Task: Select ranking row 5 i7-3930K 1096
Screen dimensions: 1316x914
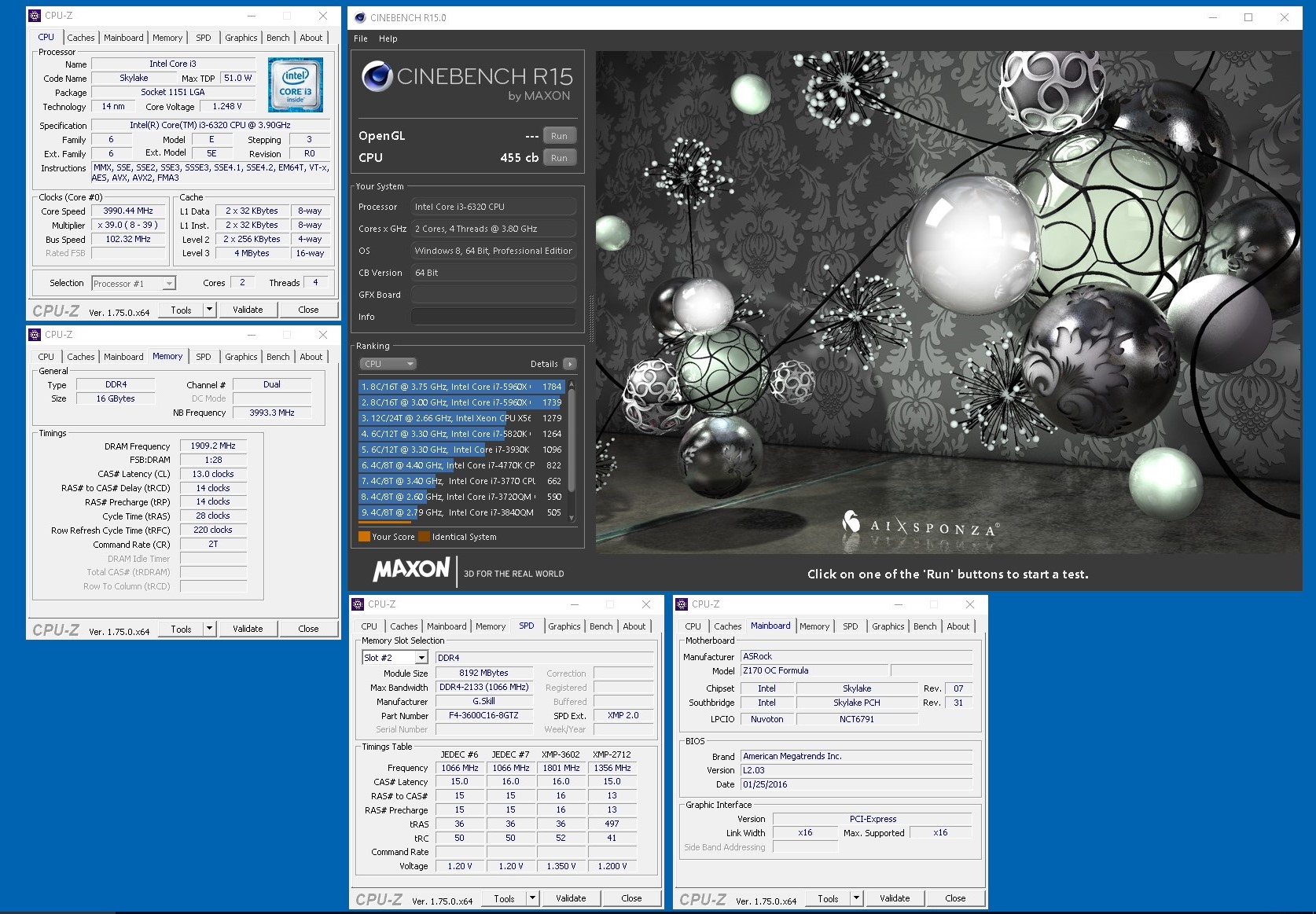Action: [461, 450]
